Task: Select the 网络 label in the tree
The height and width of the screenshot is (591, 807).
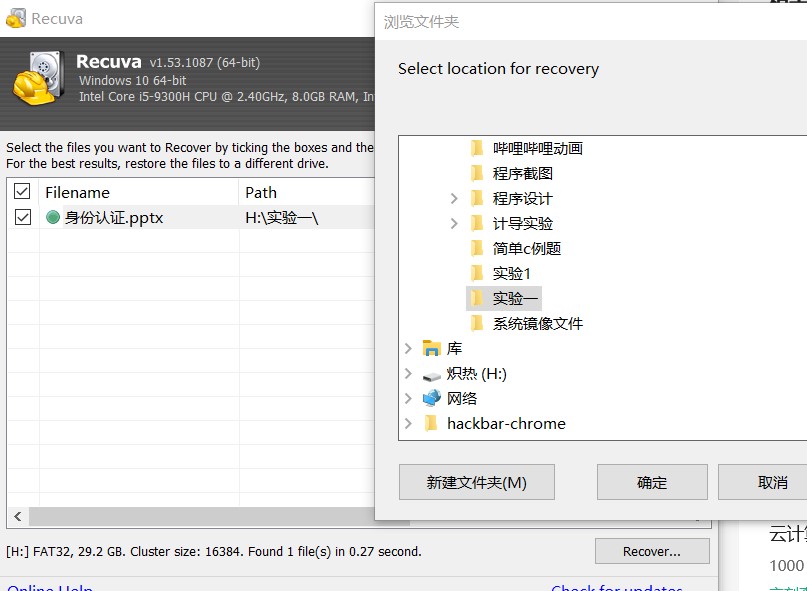Action: click(x=462, y=398)
